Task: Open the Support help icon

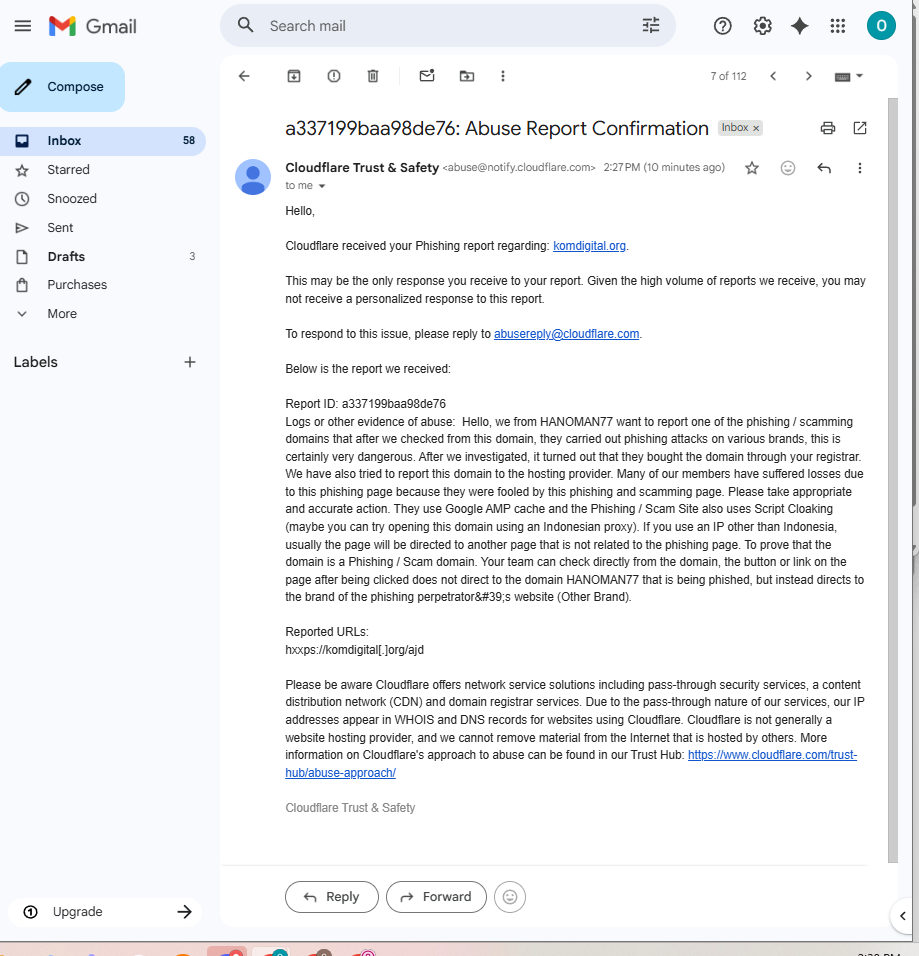Action: pyautogui.click(x=722, y=26)
